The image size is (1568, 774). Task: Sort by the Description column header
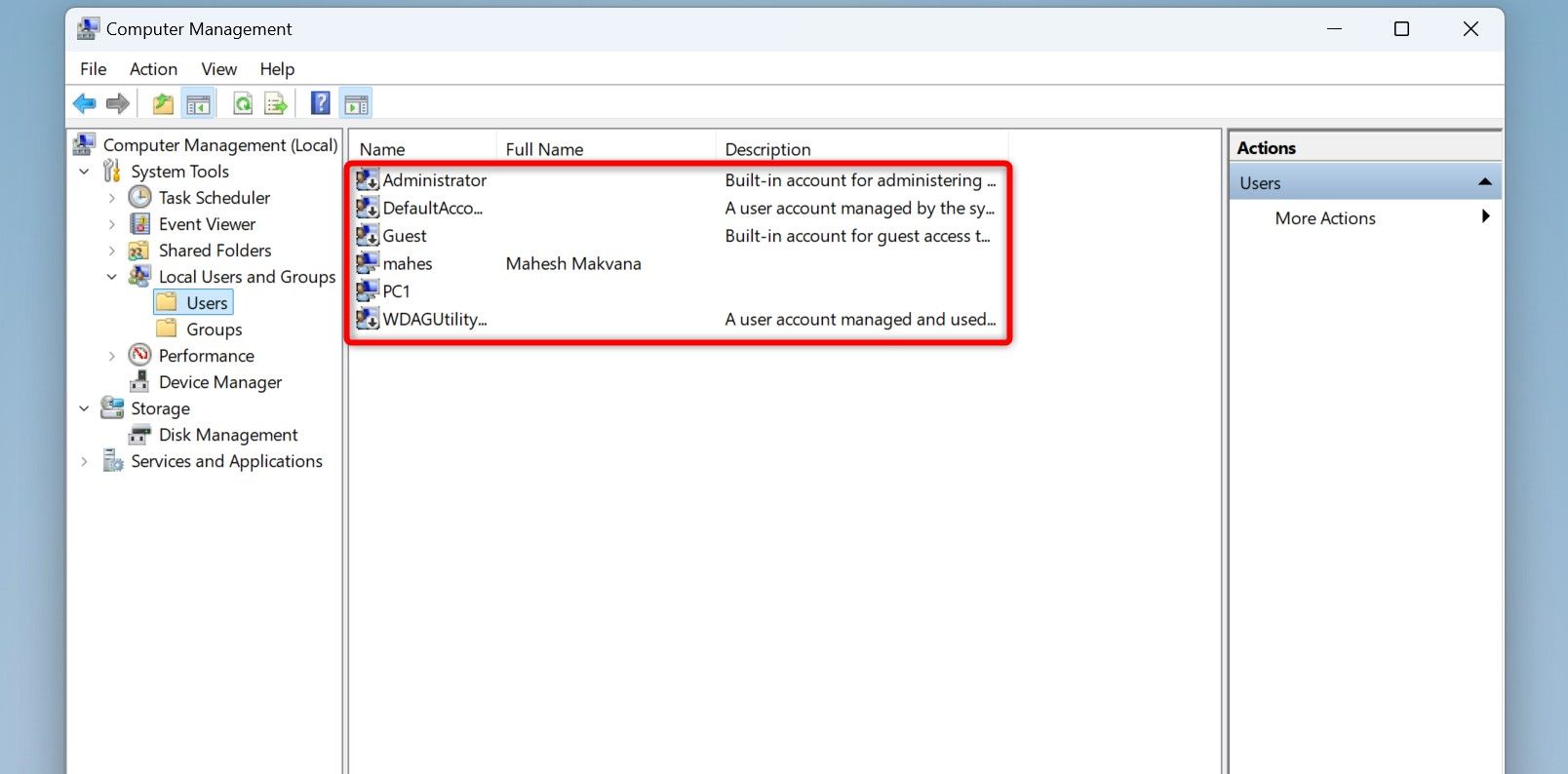pos(862,149)
